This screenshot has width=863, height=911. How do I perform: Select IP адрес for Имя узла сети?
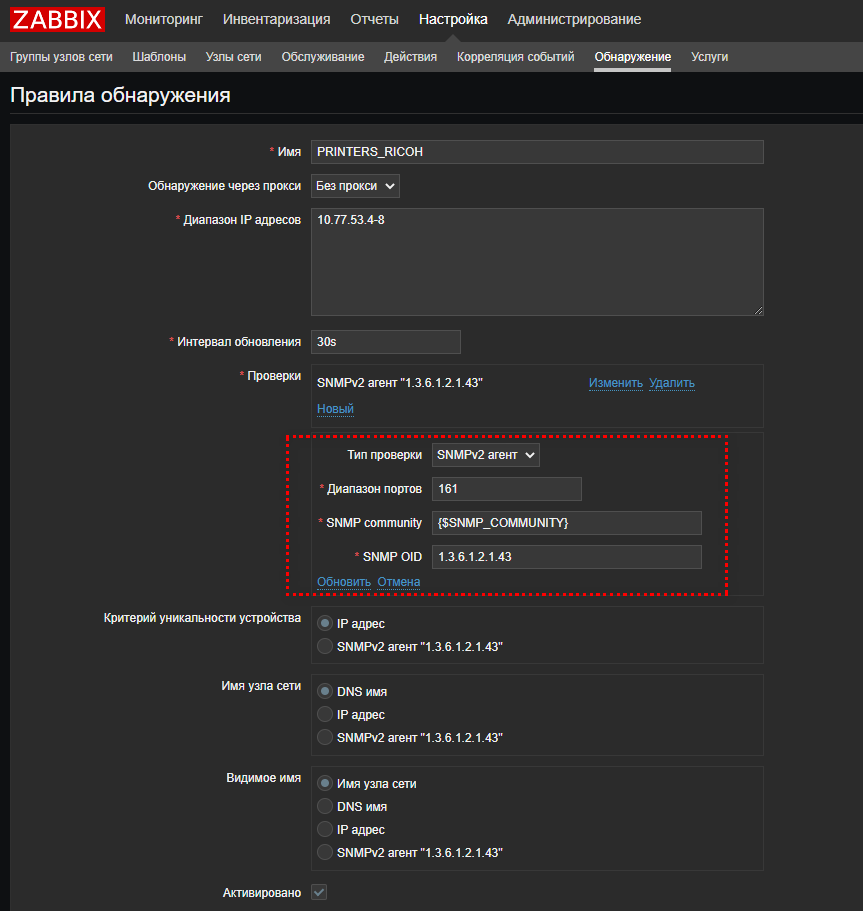click(325, 715)
